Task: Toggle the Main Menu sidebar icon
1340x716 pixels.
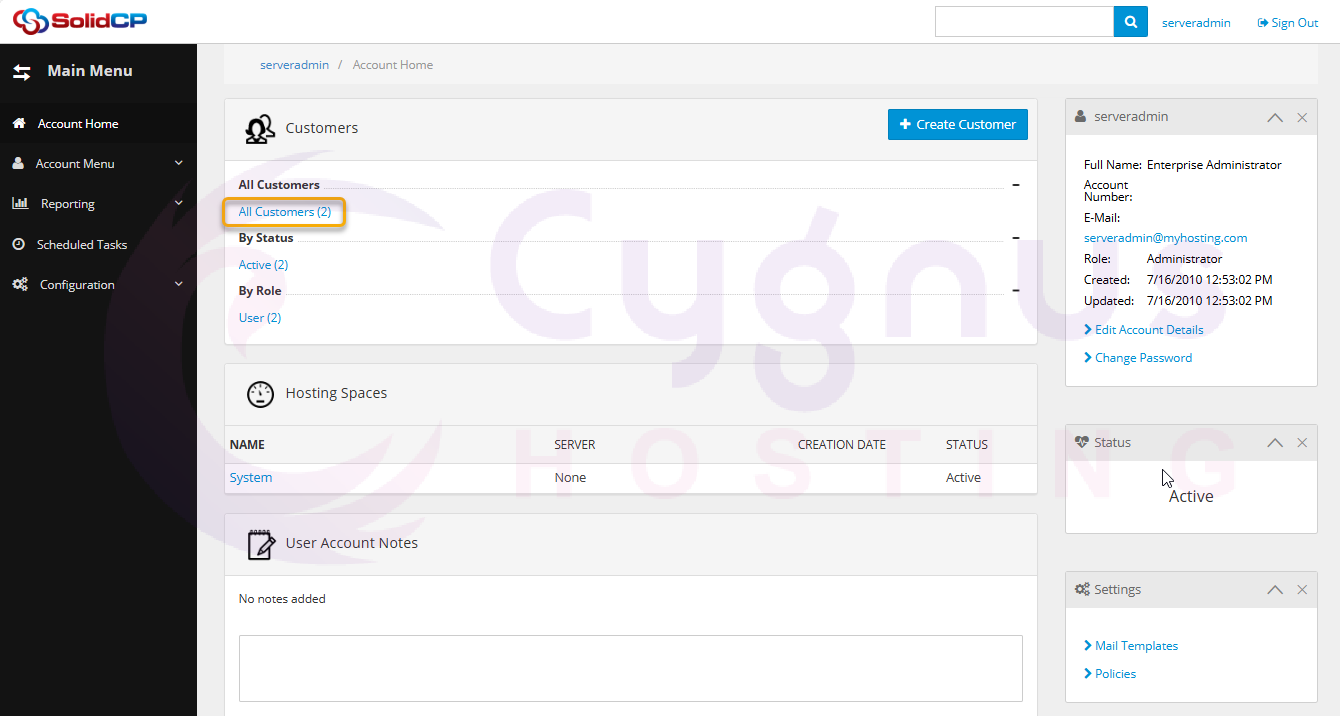Action: [x=22, y=72]
